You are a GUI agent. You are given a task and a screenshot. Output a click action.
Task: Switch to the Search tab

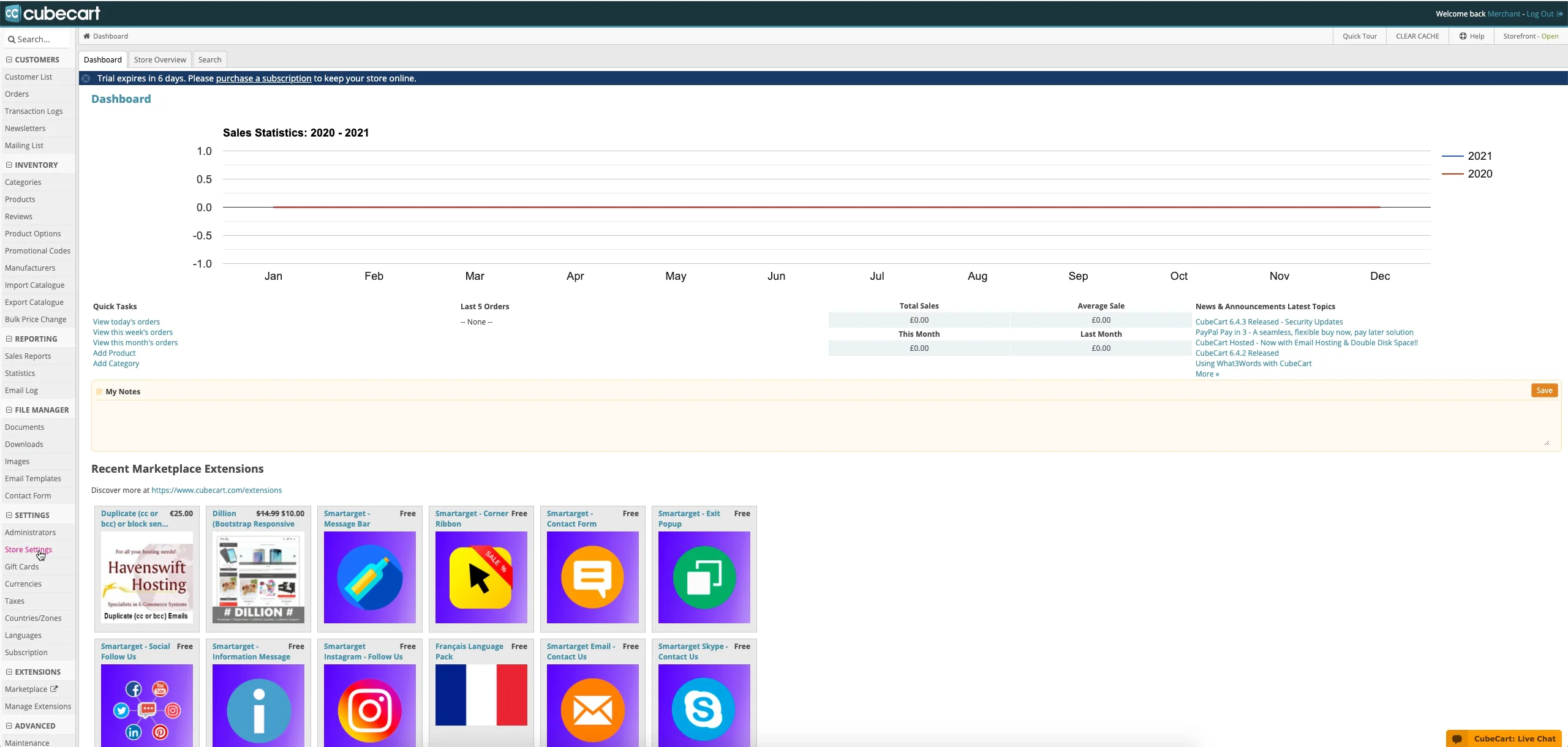(209, 59)
